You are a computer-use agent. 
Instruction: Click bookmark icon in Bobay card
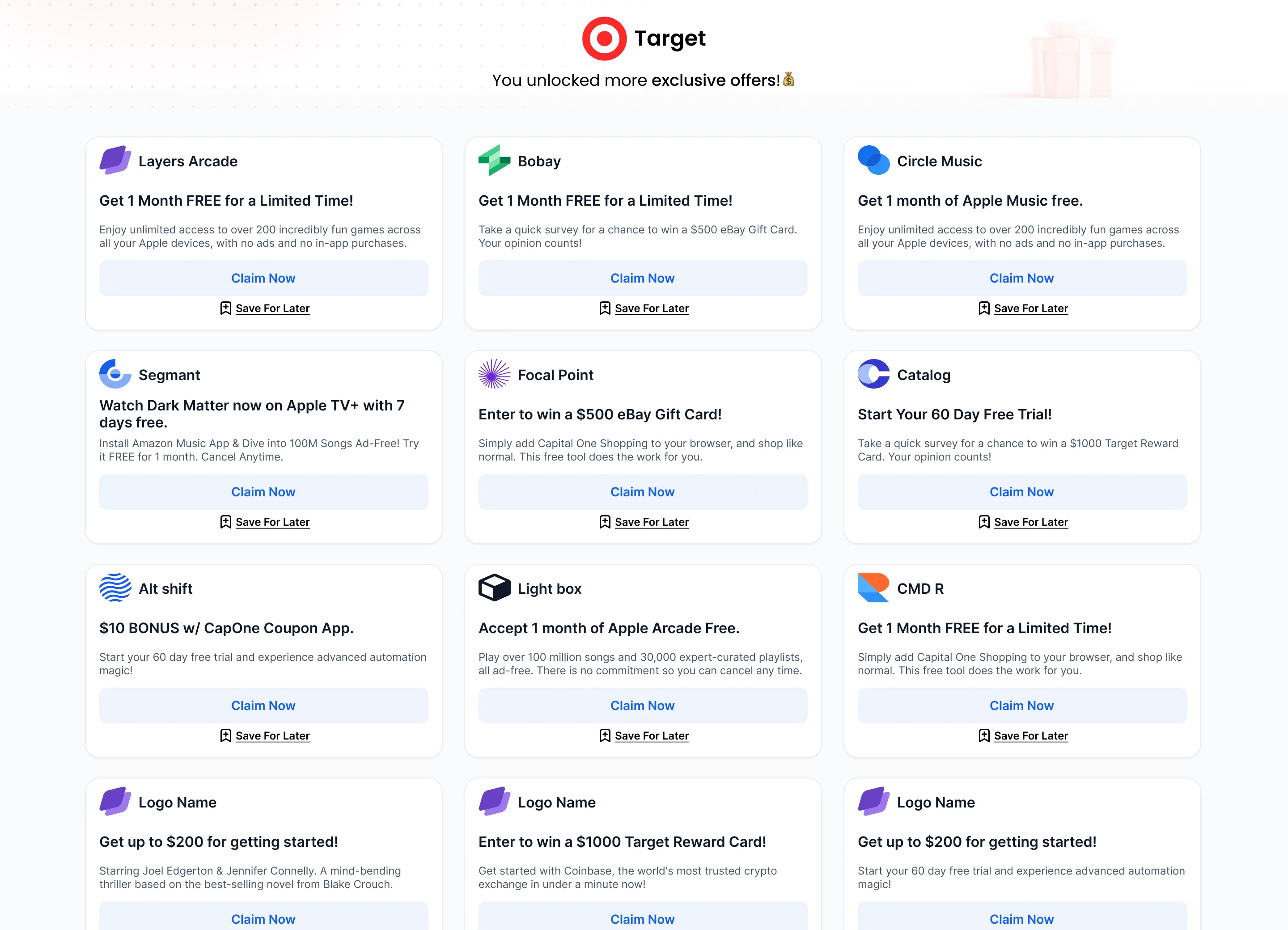[605, 309]
